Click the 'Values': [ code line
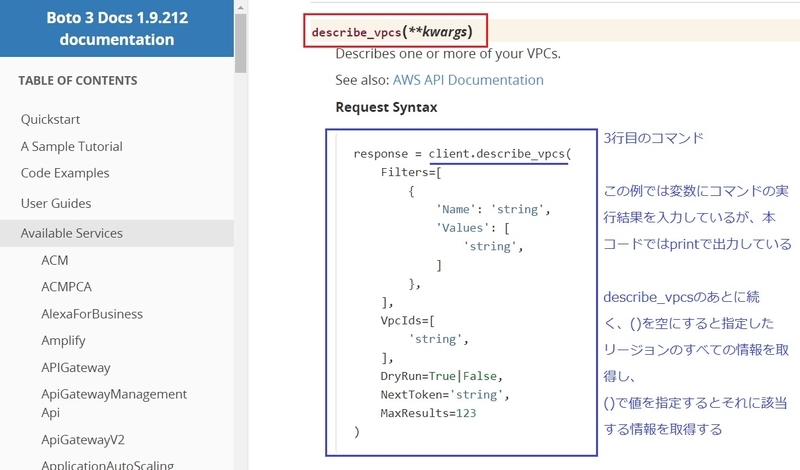 point(472,228)
